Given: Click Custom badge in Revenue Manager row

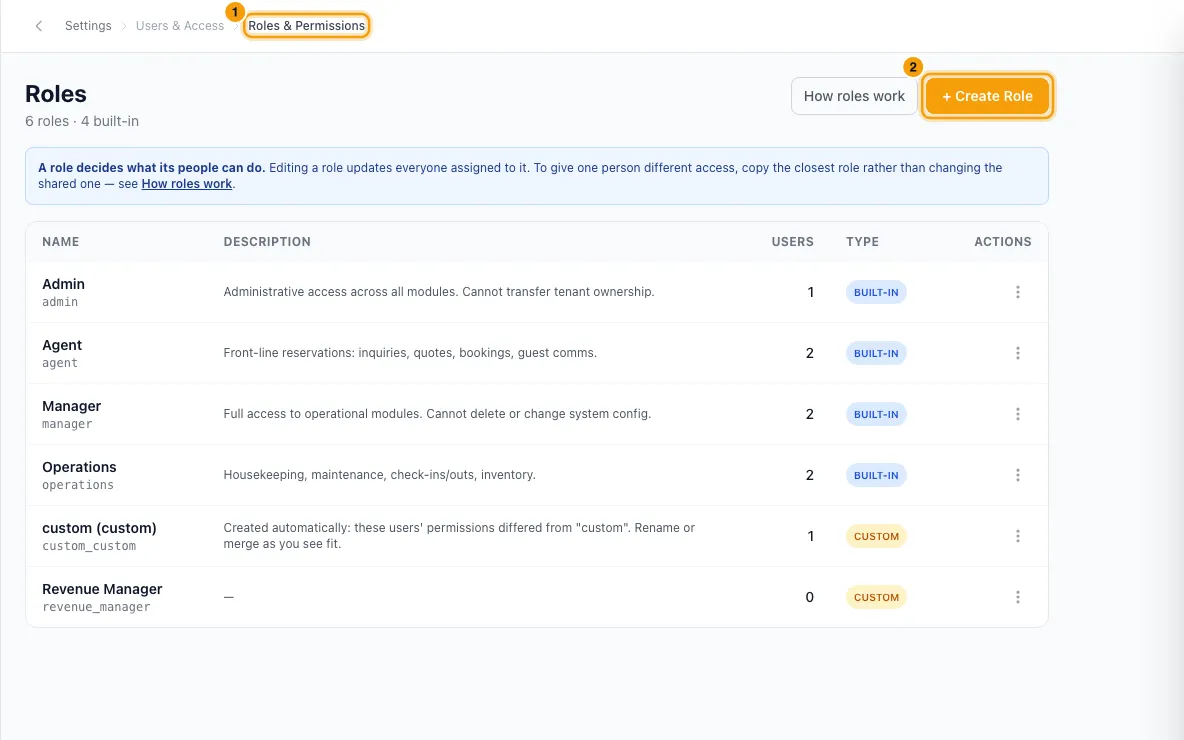Looking at the screenshot, I should (876, 597).
